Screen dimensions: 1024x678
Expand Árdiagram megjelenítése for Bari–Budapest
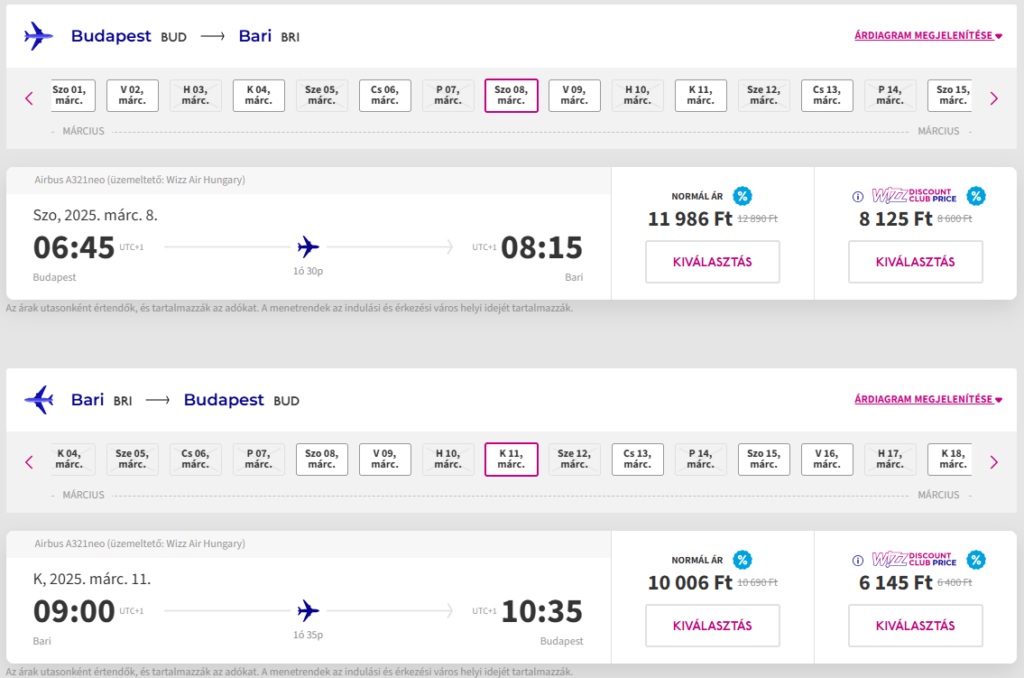(x=928, y=399)
